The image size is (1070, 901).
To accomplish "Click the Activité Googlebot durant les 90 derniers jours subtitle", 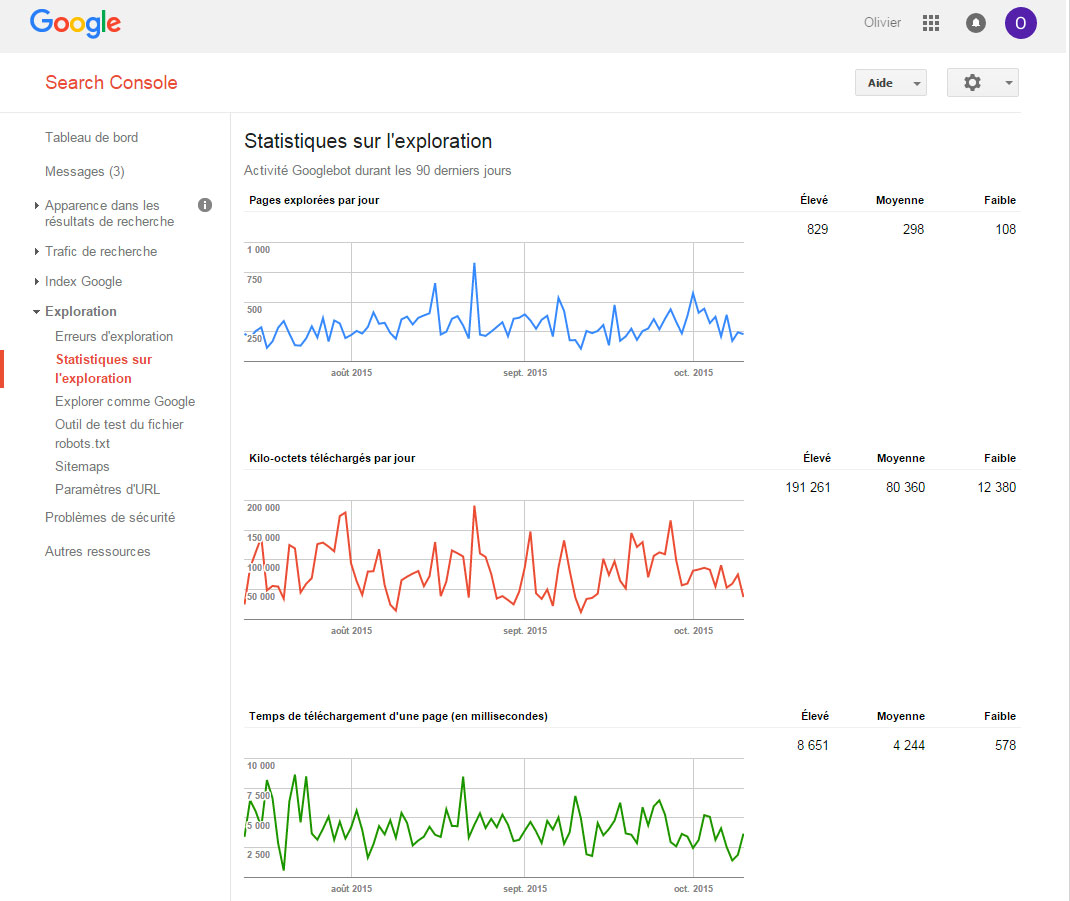I will (377, 171).
